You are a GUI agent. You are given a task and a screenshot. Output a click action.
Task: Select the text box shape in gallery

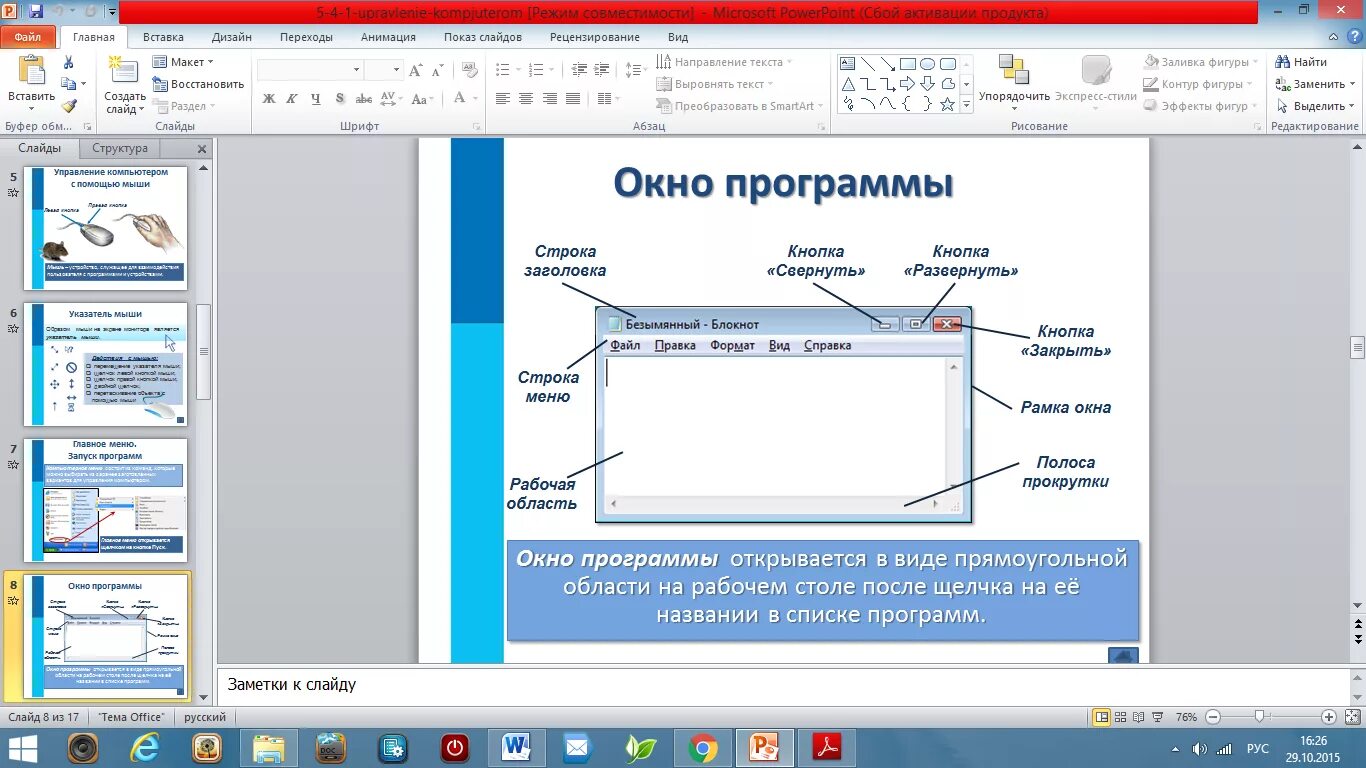tap(847, 64)
